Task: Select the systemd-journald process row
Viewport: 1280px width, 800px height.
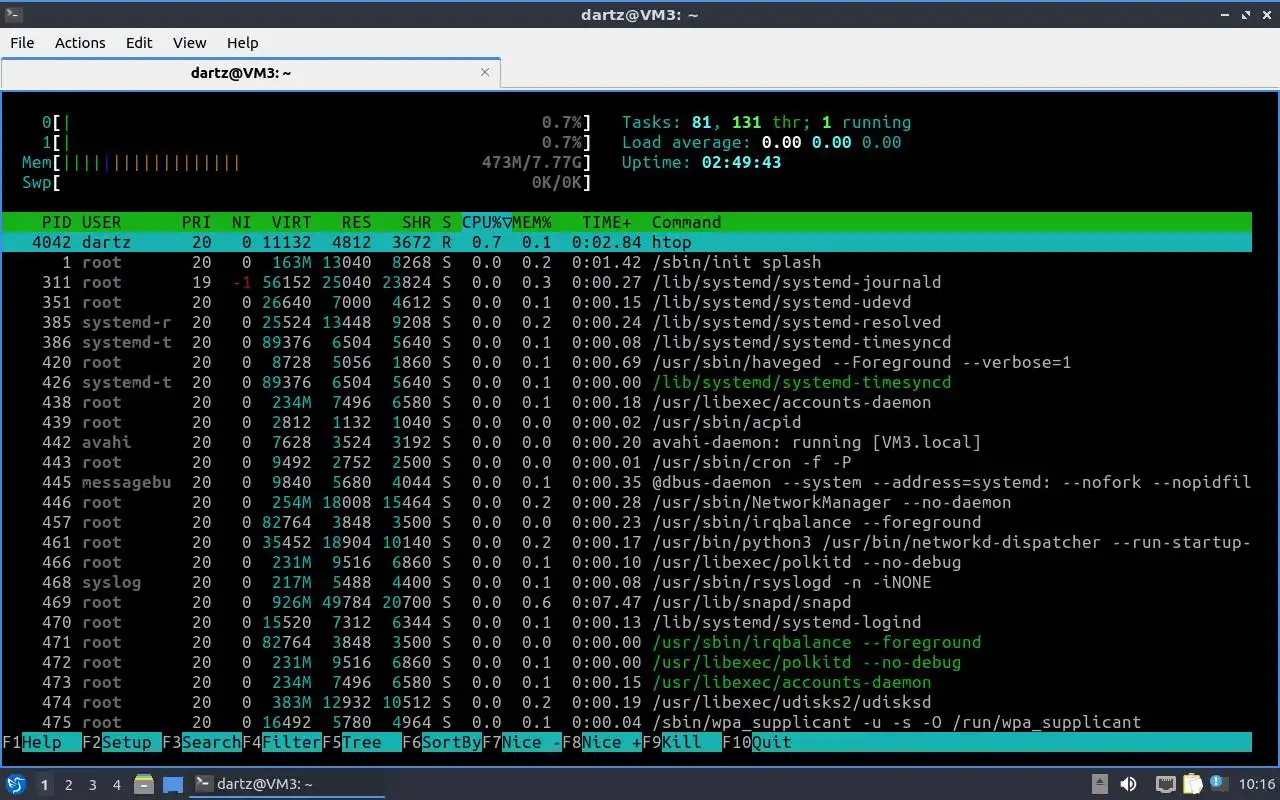Action: (627, 282)
